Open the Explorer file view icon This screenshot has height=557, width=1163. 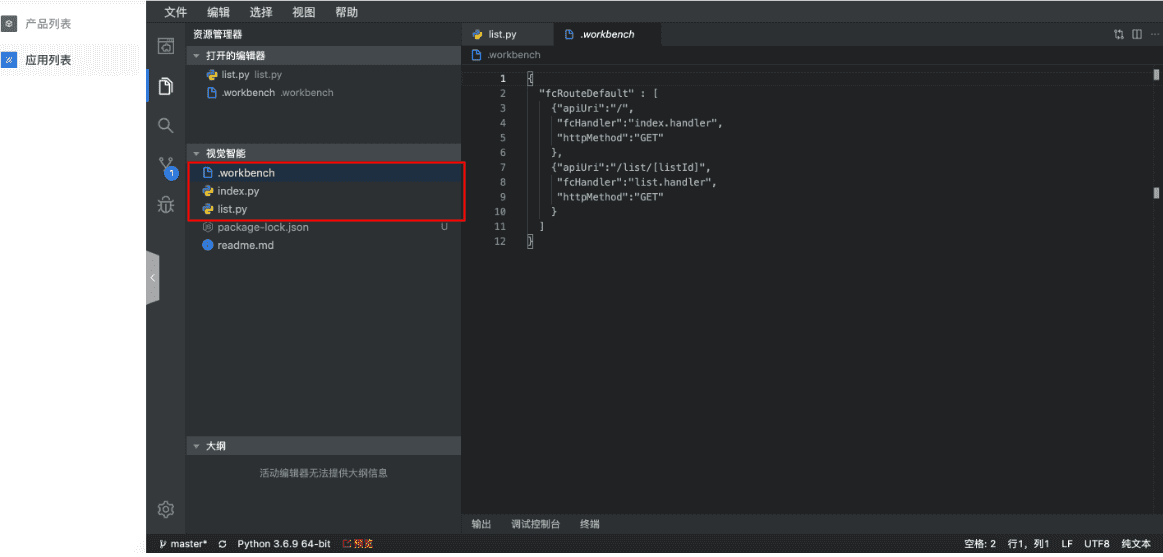[166, 86]
